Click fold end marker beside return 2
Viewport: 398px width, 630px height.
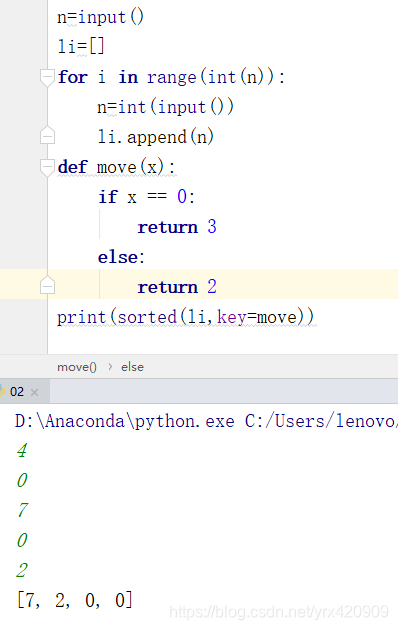pos(47,285)
